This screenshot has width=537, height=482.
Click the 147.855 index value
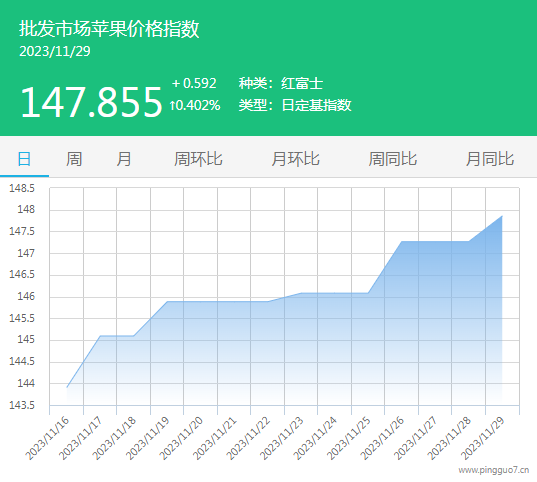91,102
